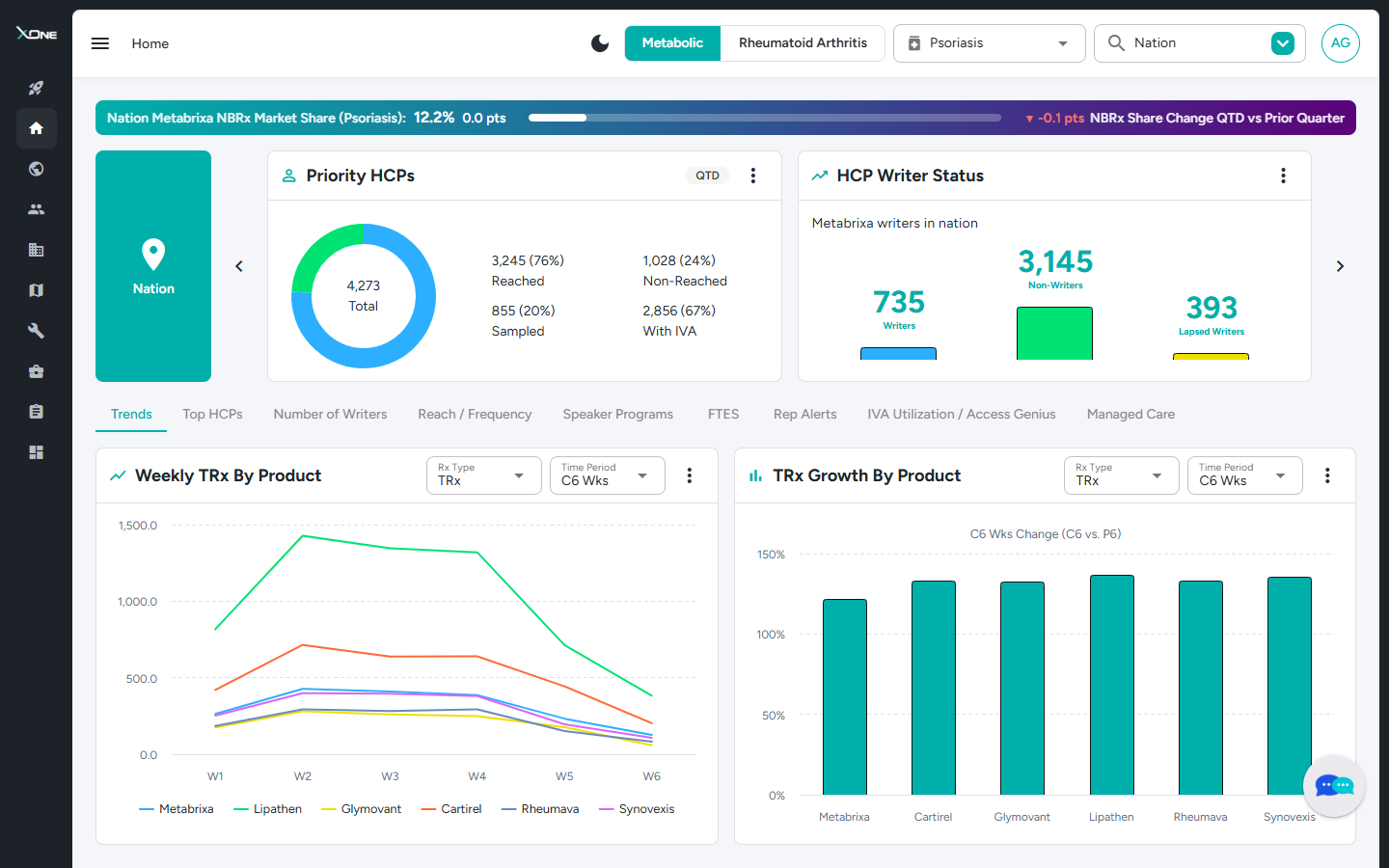Open the building icon in sidebar
This screenshot has width=1389, height=868.
(36, 250)
